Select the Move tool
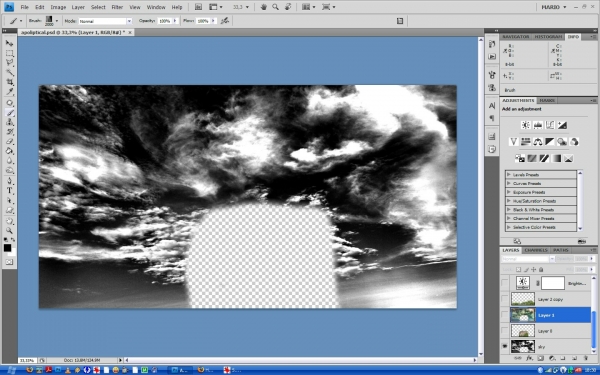The width and height of the screenshot is (600, 375). [10, 43]
